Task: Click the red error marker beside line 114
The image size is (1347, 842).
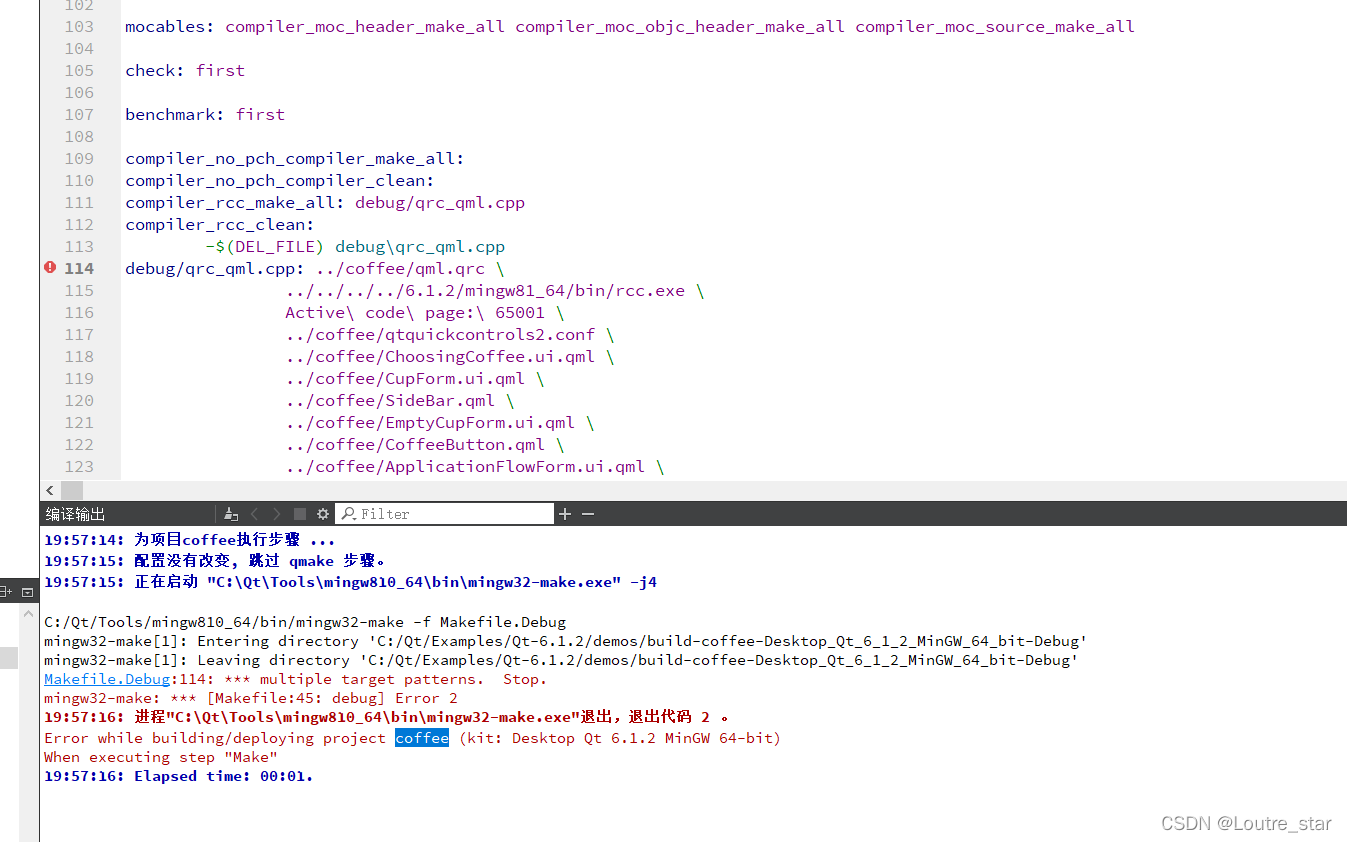Action: 49,267
